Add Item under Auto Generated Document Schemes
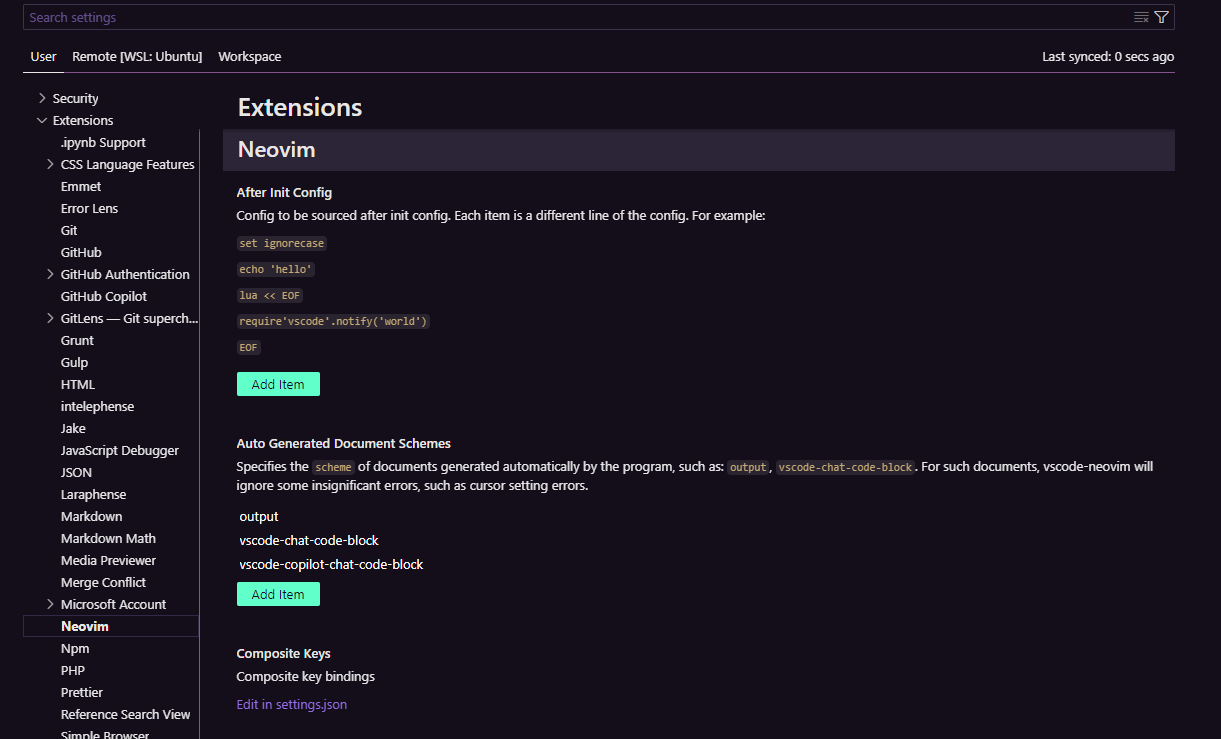The image size is (1221, 739). tap(278, 594)
